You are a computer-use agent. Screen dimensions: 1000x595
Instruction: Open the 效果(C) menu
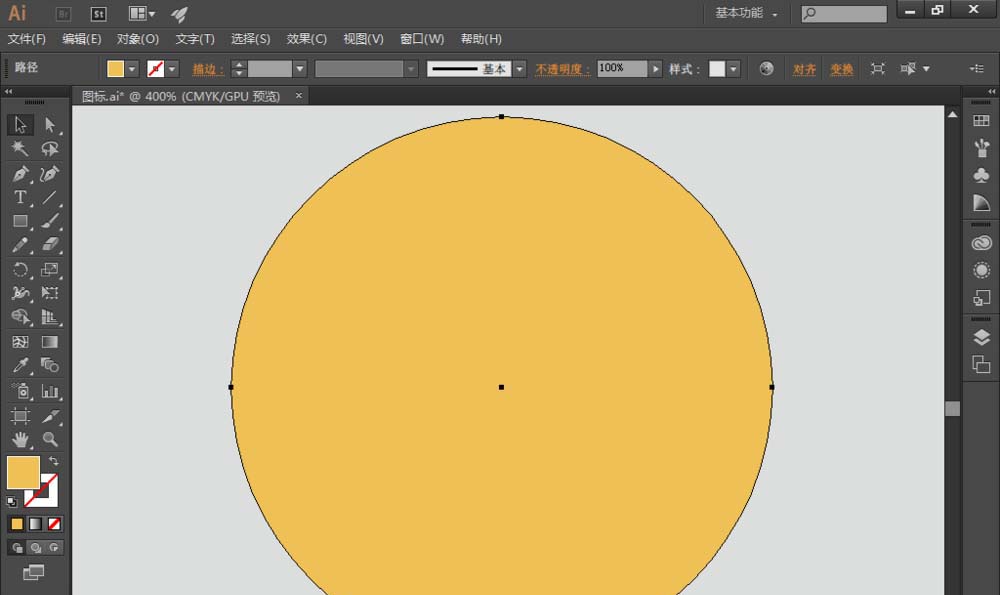(307, 39)
